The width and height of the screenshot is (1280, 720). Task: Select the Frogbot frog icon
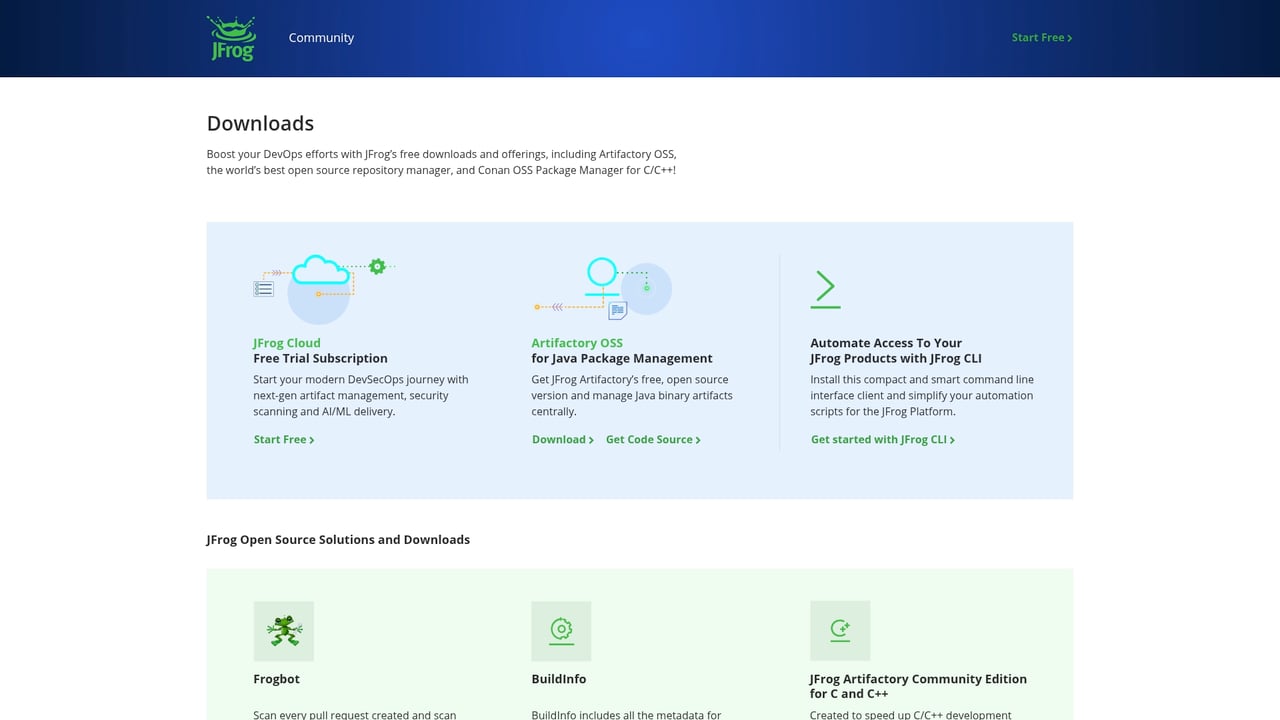click(x=283, y=631)
